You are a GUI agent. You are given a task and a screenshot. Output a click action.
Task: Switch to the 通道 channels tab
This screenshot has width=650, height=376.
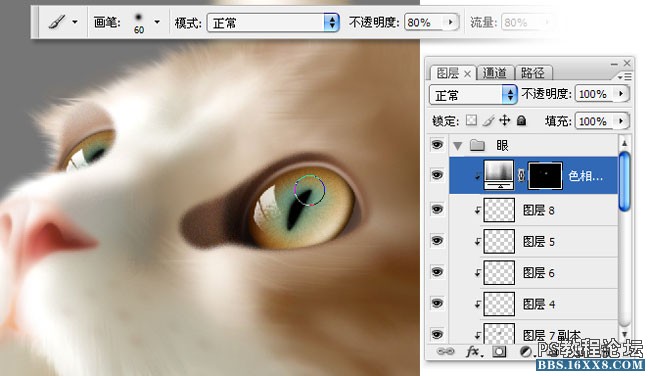click(x=495, y=73)
